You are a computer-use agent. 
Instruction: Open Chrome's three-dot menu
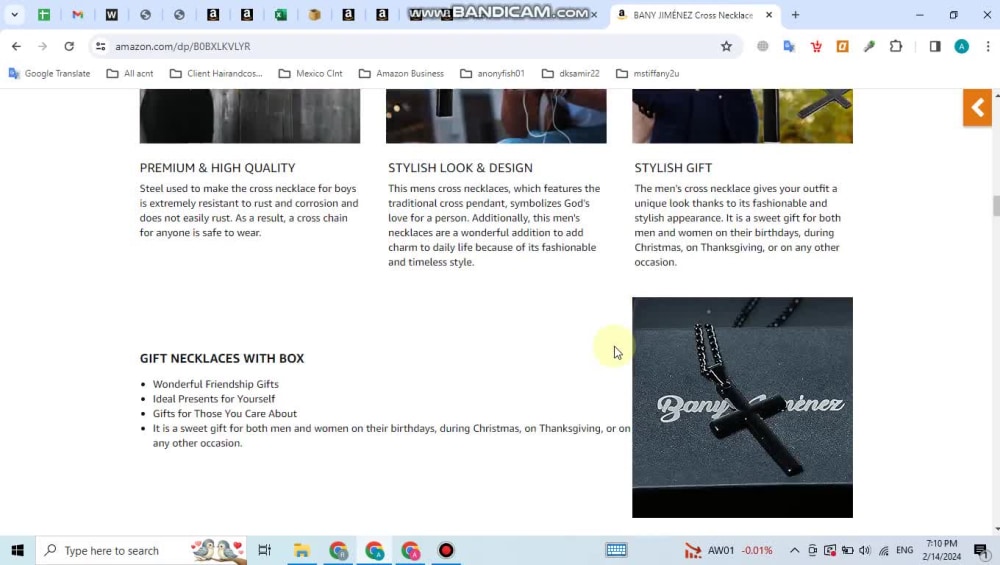(988, 46)
